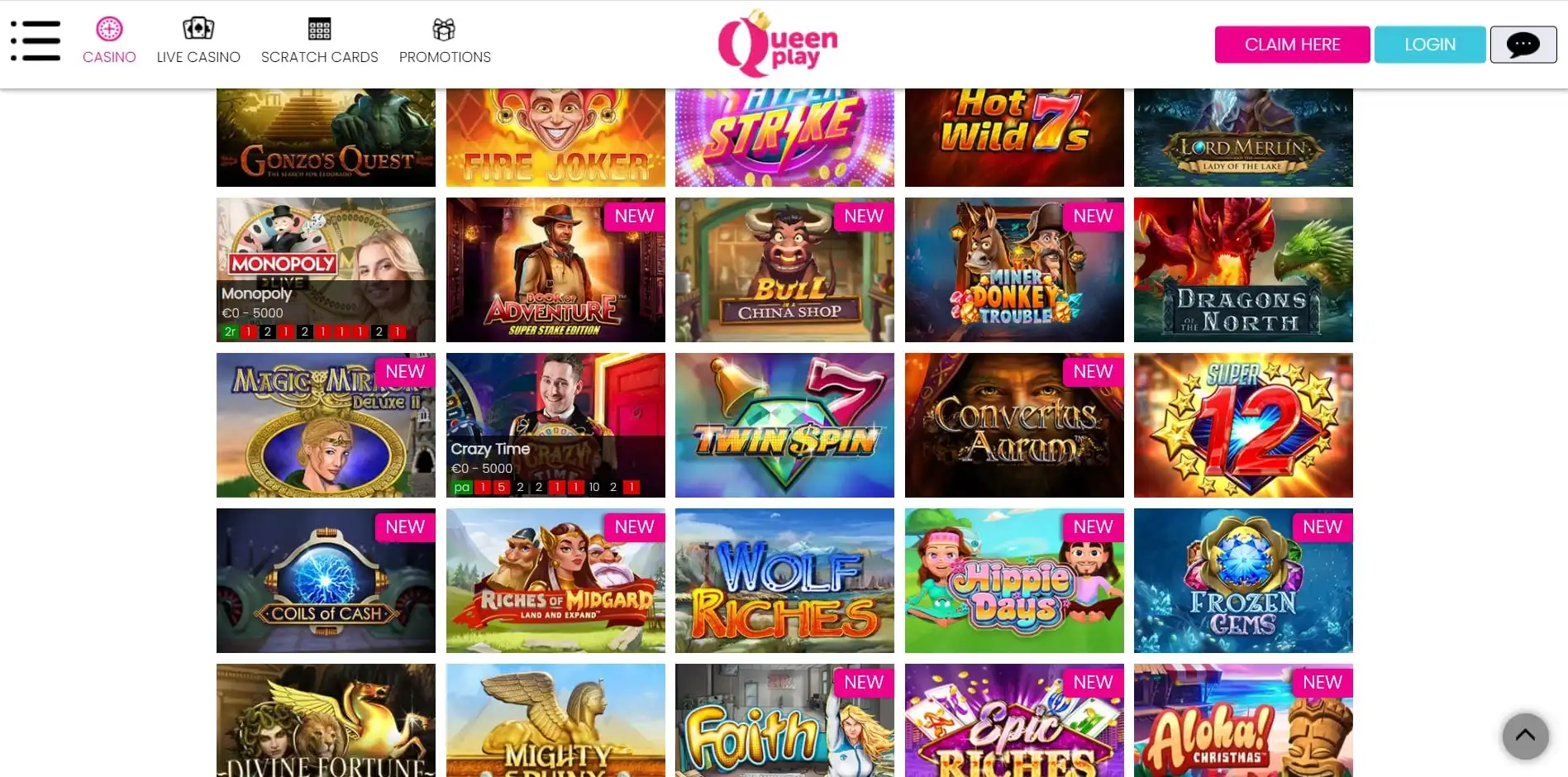Open the Twin Spin slot

pyautogui.click(x=784, y=425)
